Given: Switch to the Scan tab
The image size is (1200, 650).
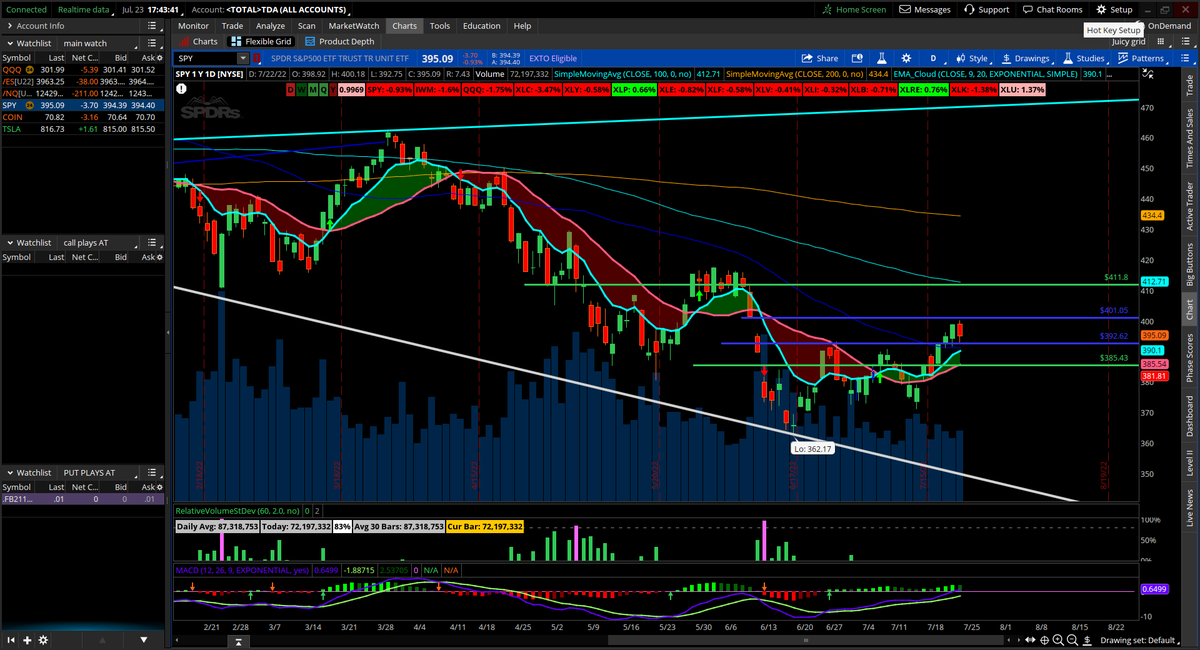Looking at the screenshot, I should (307, 25).
